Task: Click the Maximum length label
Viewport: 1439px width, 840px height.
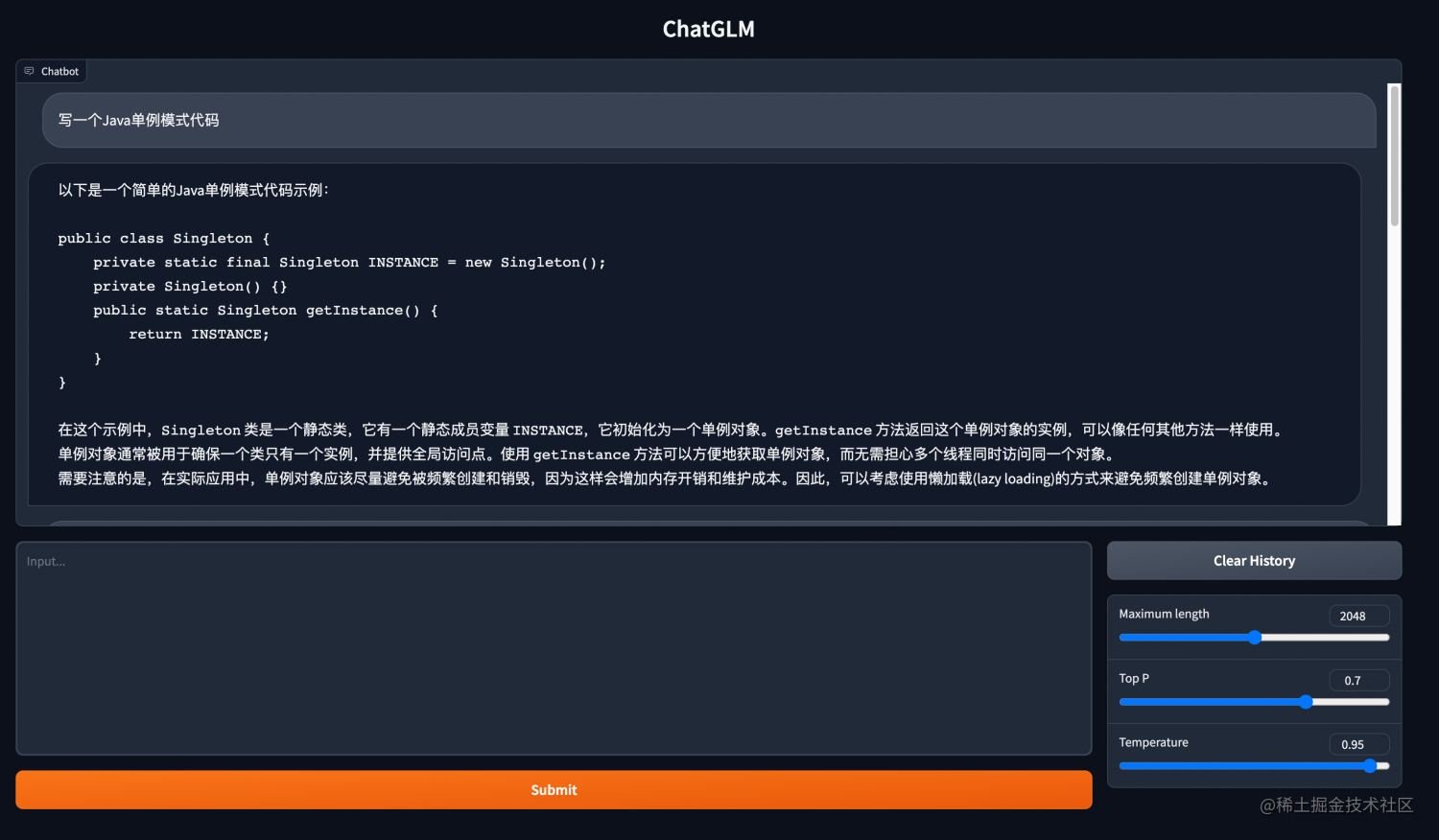Action: [x=1164, y=614]
